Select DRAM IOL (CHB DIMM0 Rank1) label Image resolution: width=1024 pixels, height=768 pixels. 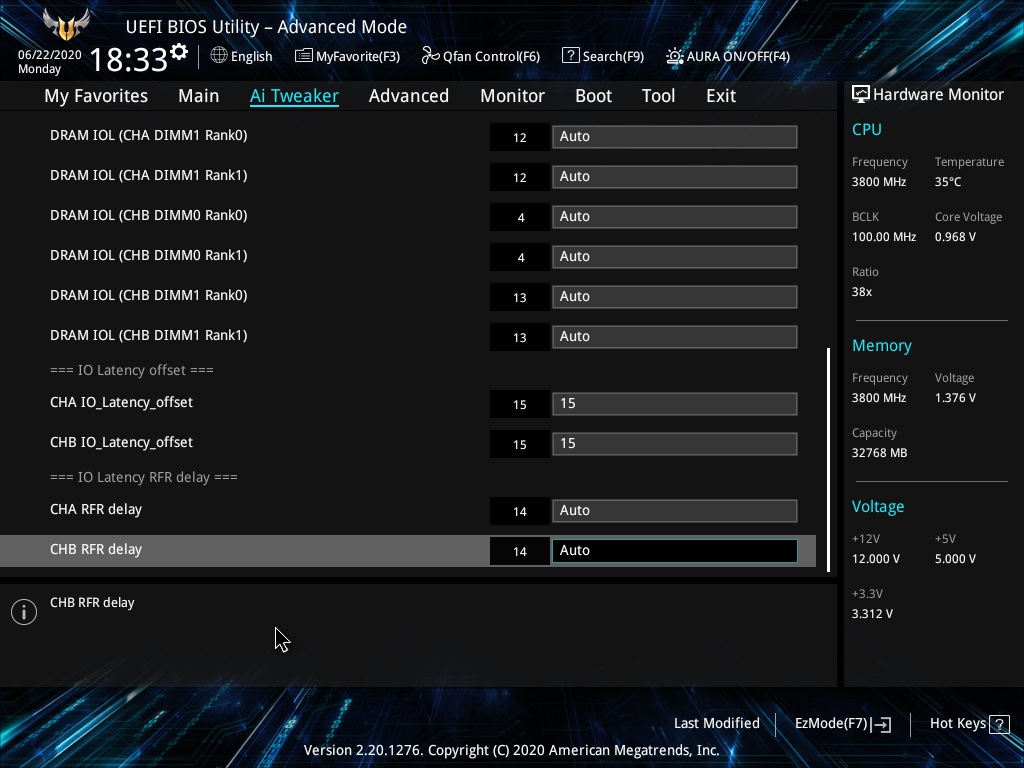149,255
